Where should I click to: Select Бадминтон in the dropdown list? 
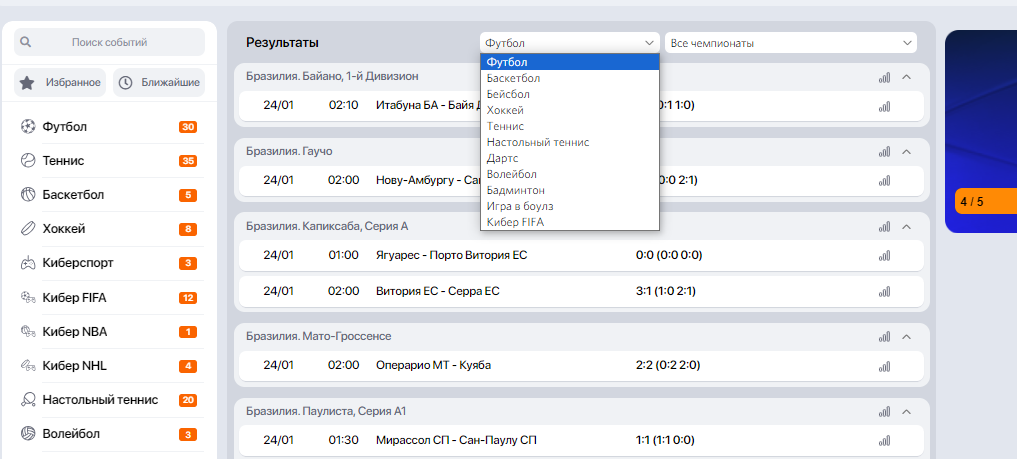tap(569, 191)
